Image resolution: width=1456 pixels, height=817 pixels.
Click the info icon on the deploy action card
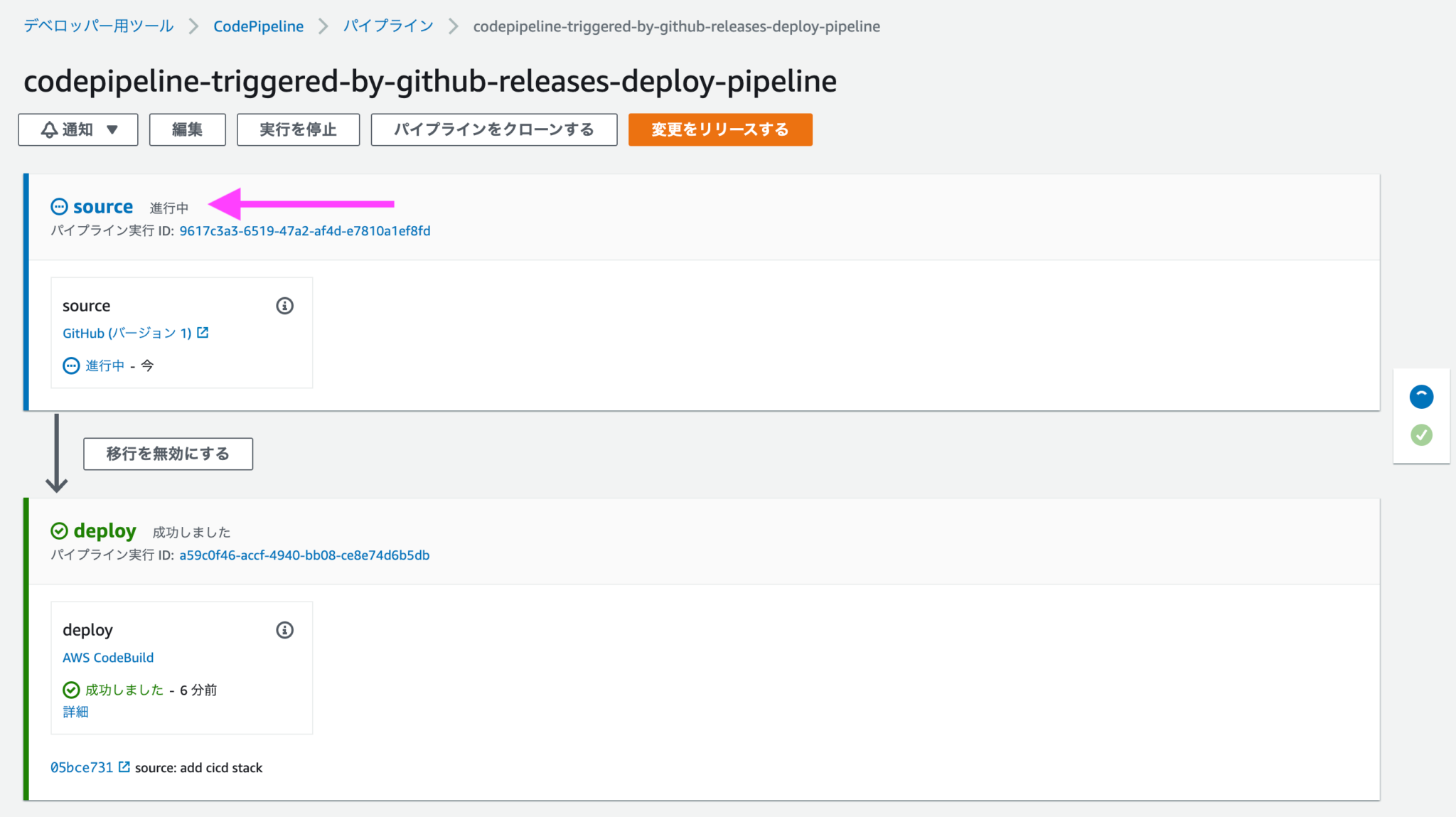(x=284, y=629)
